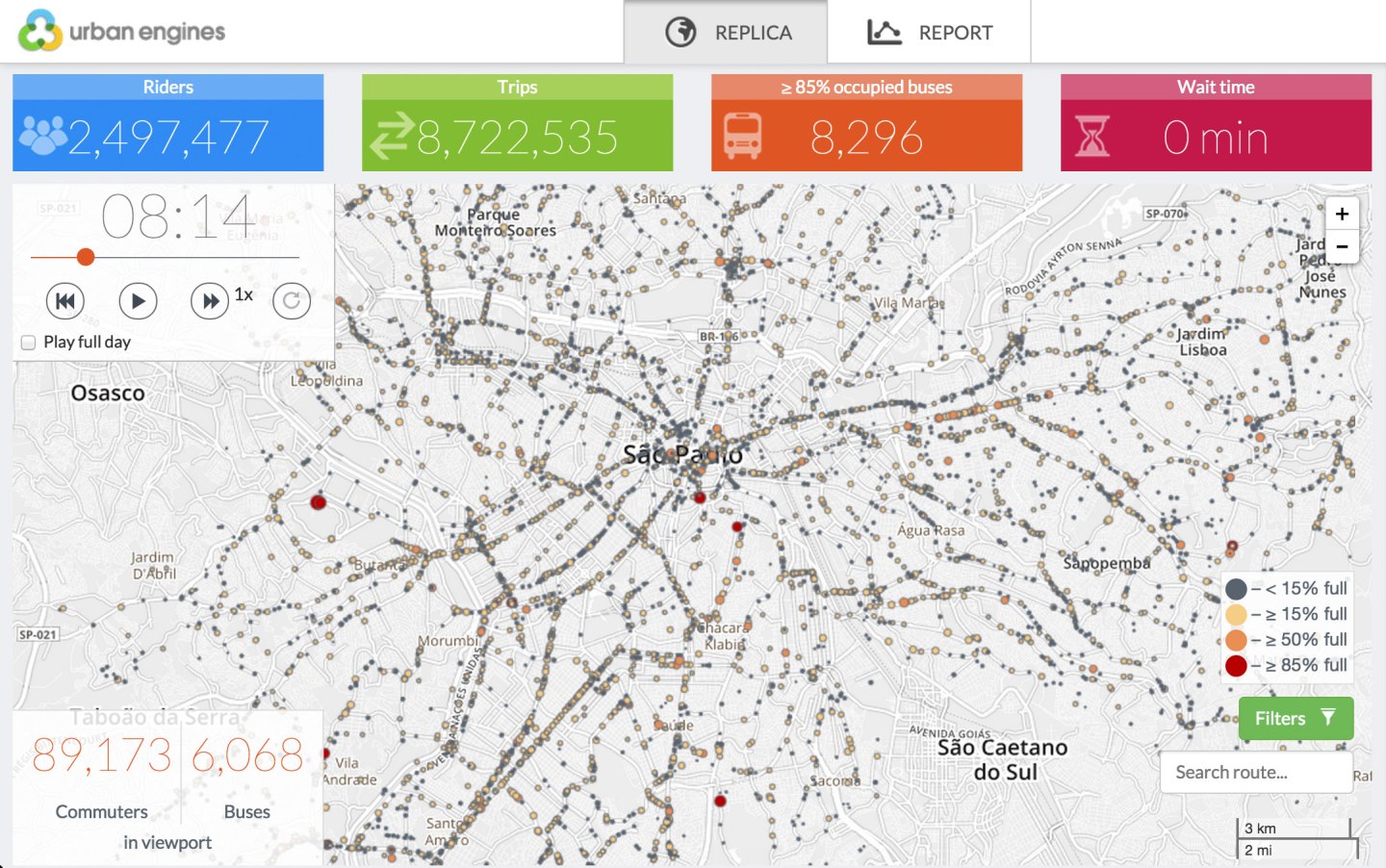Viewport: 1386px width, 868px height.
Task: Switch to the REPLICA tab
Action: (727, 33)
